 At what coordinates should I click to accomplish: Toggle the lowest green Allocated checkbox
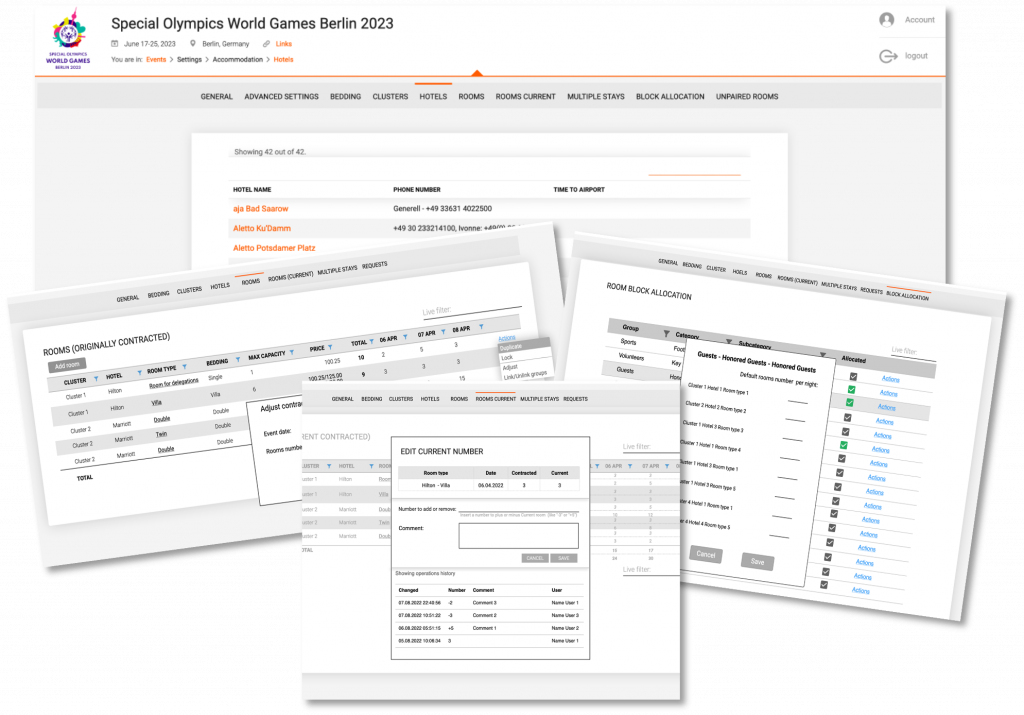[844, 445]
